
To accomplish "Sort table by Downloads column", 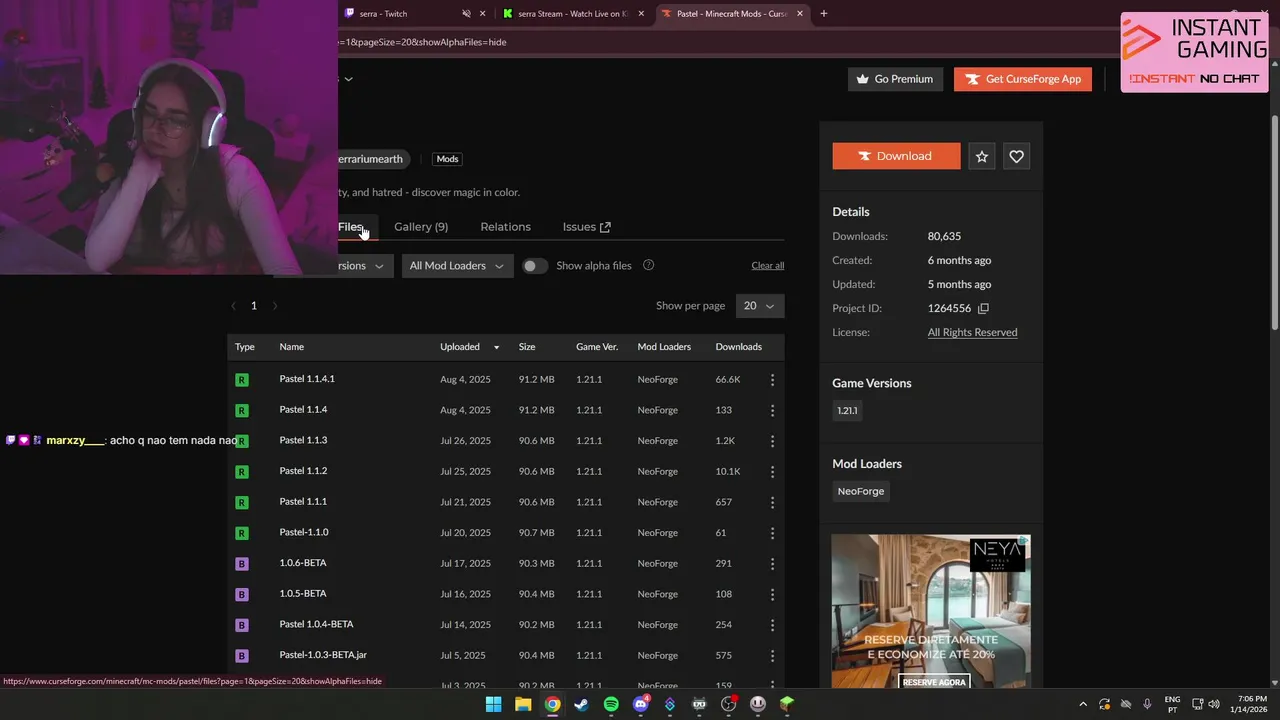I will tap(738, 347).
